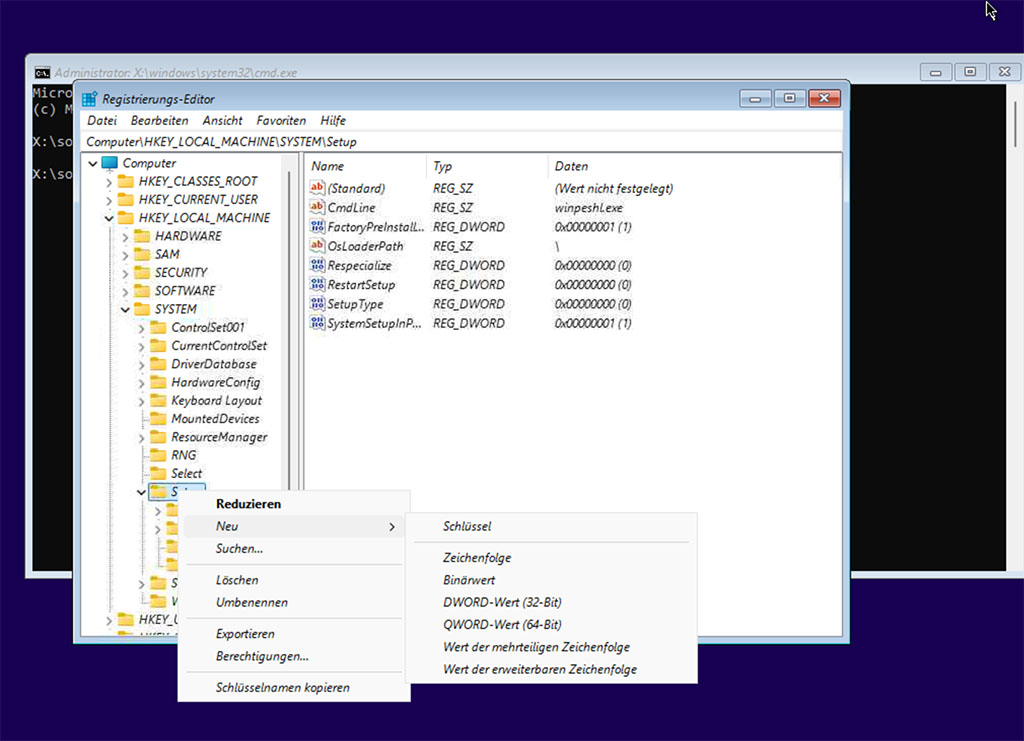
Task: Click the Registry Editor title bar icon
Action: tap(89, 99)
